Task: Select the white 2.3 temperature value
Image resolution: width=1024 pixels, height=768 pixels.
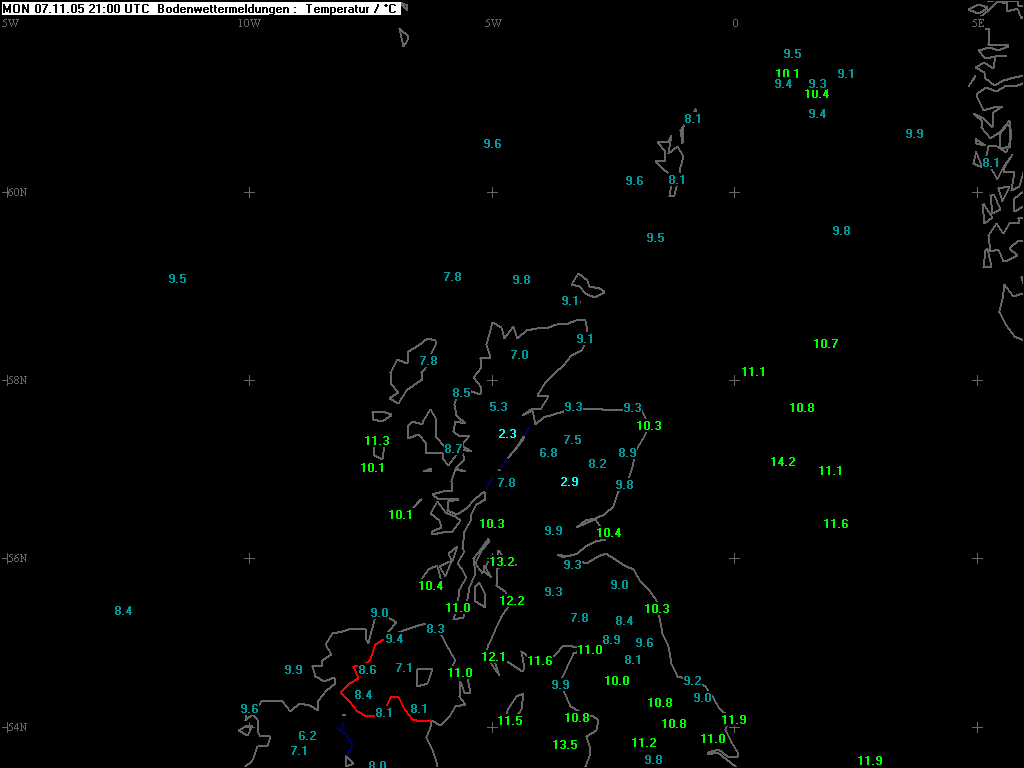Action: coord(507,434)
